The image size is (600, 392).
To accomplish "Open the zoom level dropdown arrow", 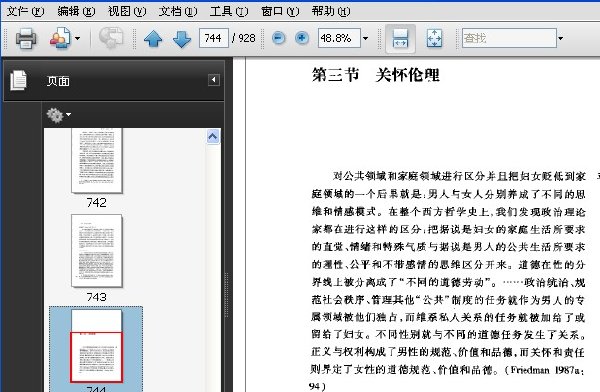I will (x=365, y=38).
